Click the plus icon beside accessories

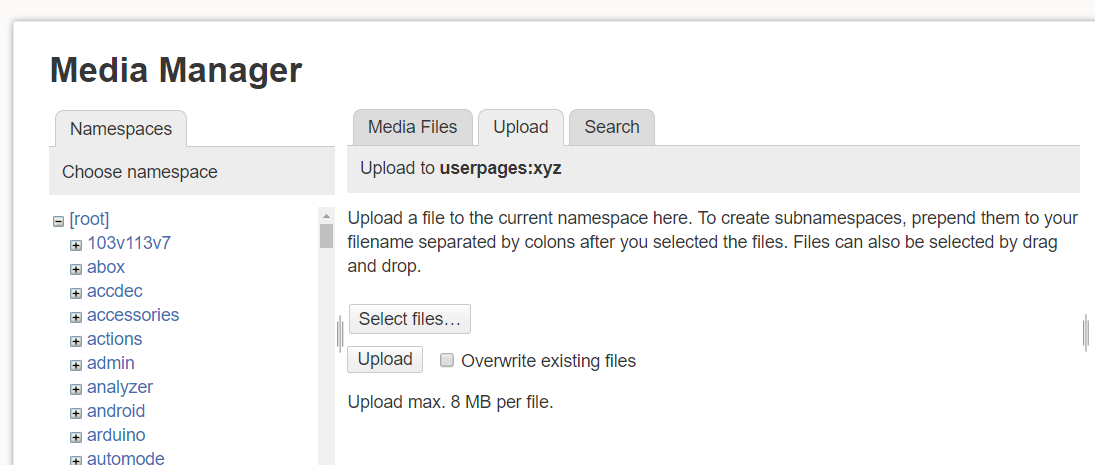click(x=76, y=317)
